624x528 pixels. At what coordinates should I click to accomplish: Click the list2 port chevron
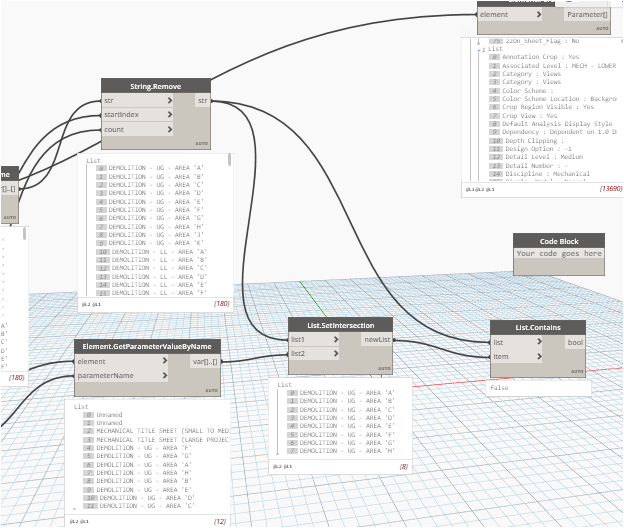[336, 353]
